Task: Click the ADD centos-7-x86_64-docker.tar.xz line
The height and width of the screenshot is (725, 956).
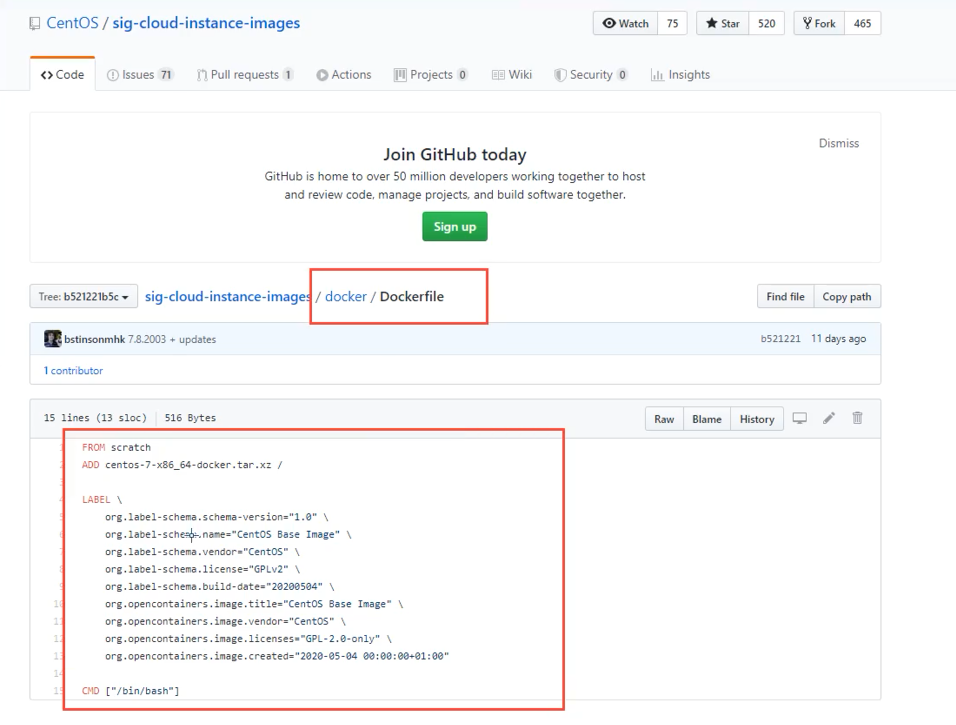Action: pos(182,465)
